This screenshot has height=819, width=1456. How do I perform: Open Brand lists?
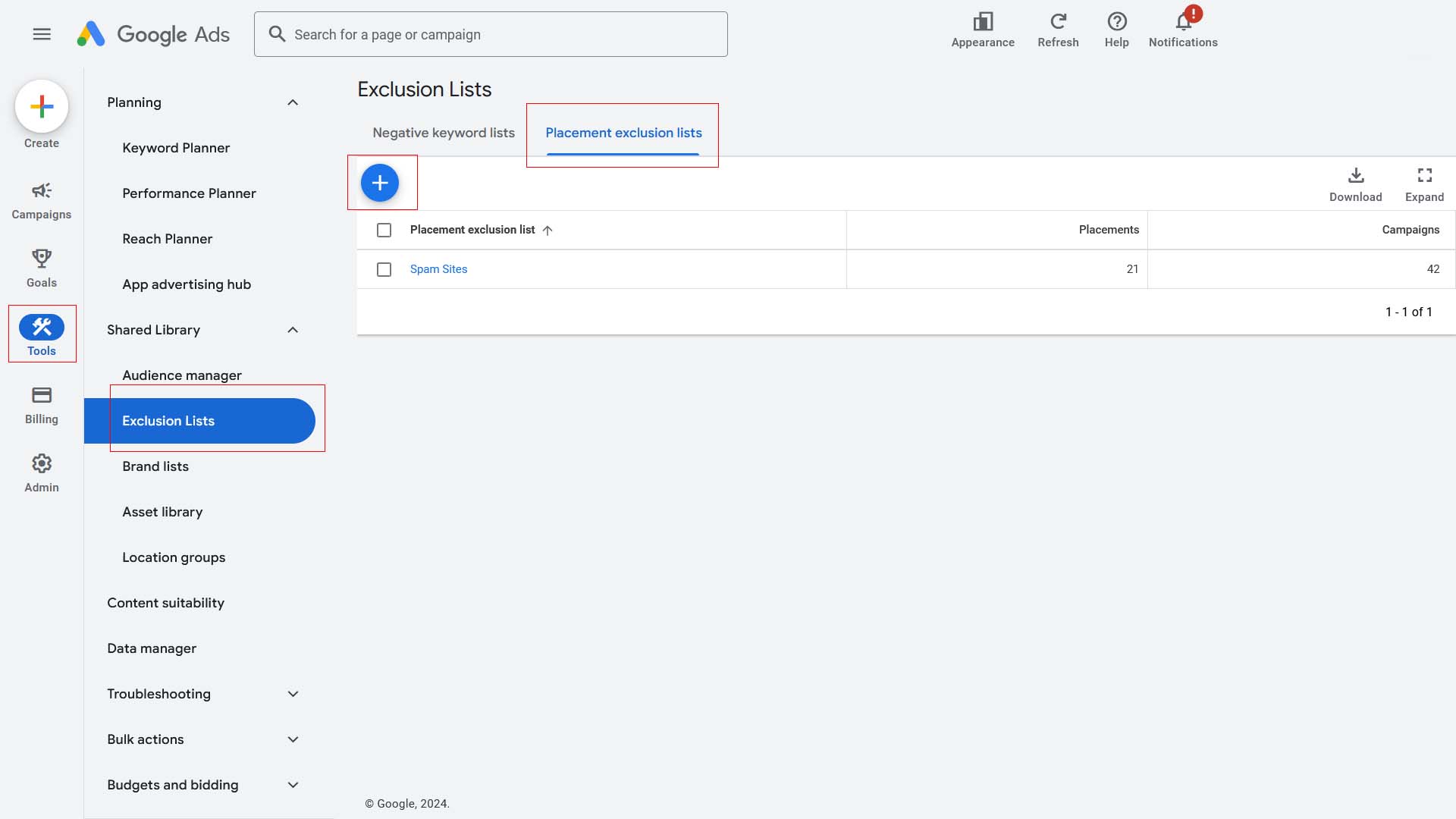point(155,466)
